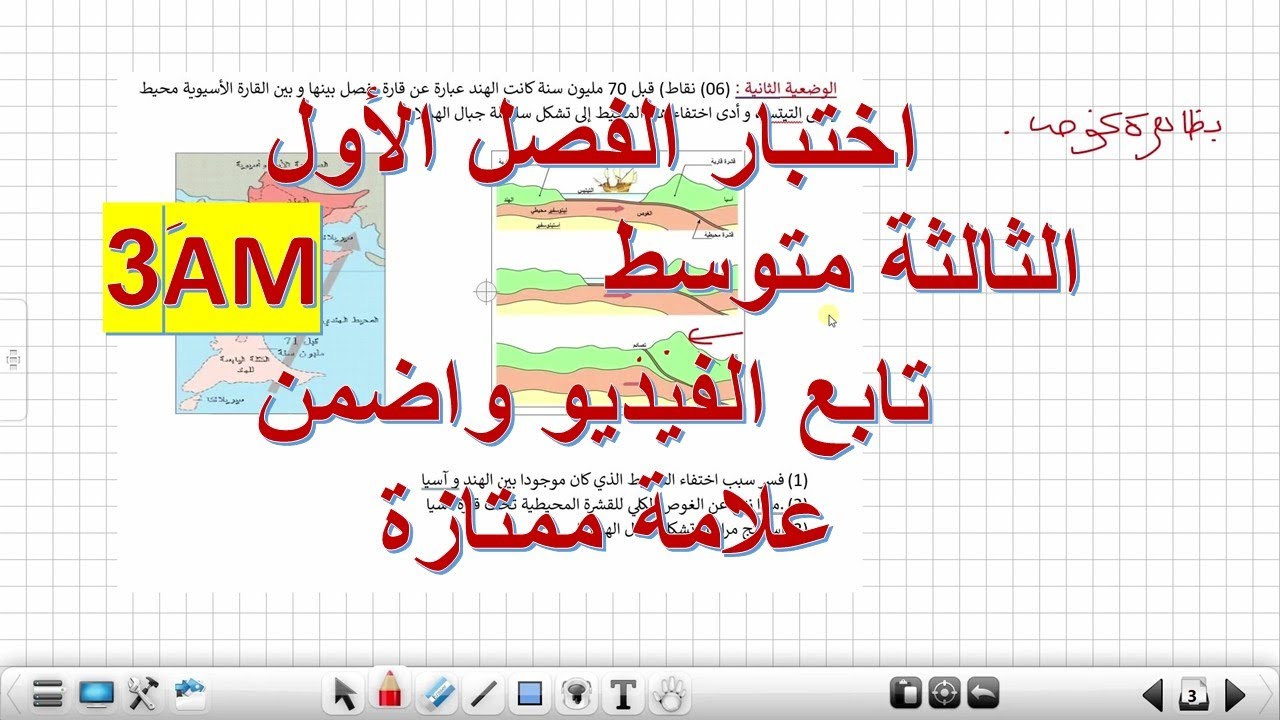This screenshot has height=720, width=1280.
Task: Open the page 3 sorter icon
Action: point(1194,693)
